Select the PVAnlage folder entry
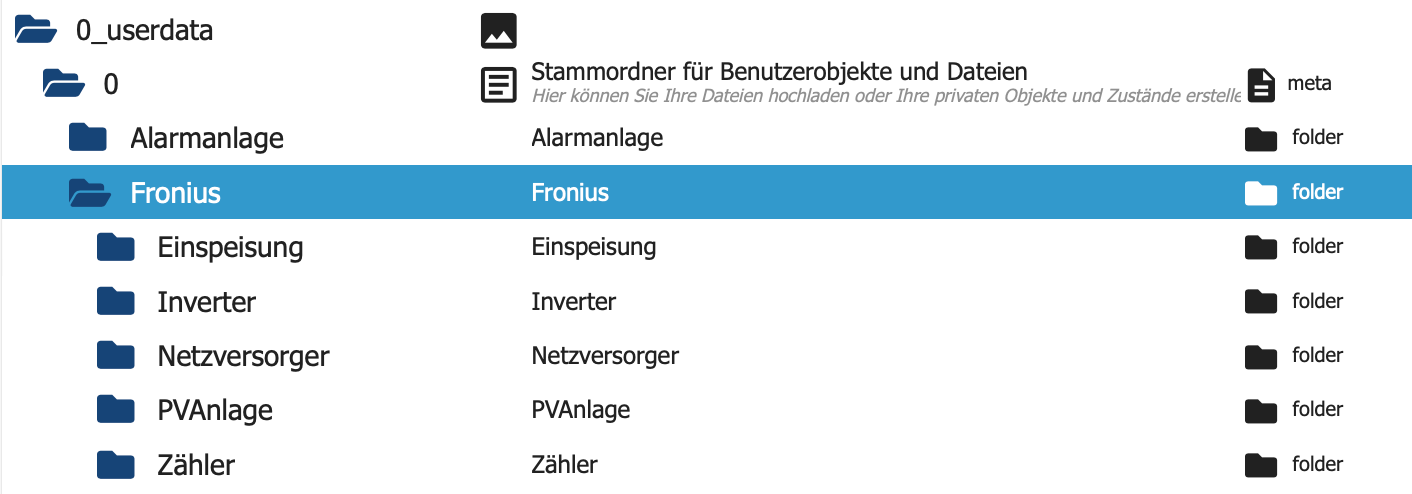Image resolution: width=1412 pixels, height=494 pixels. pos(215,410)
